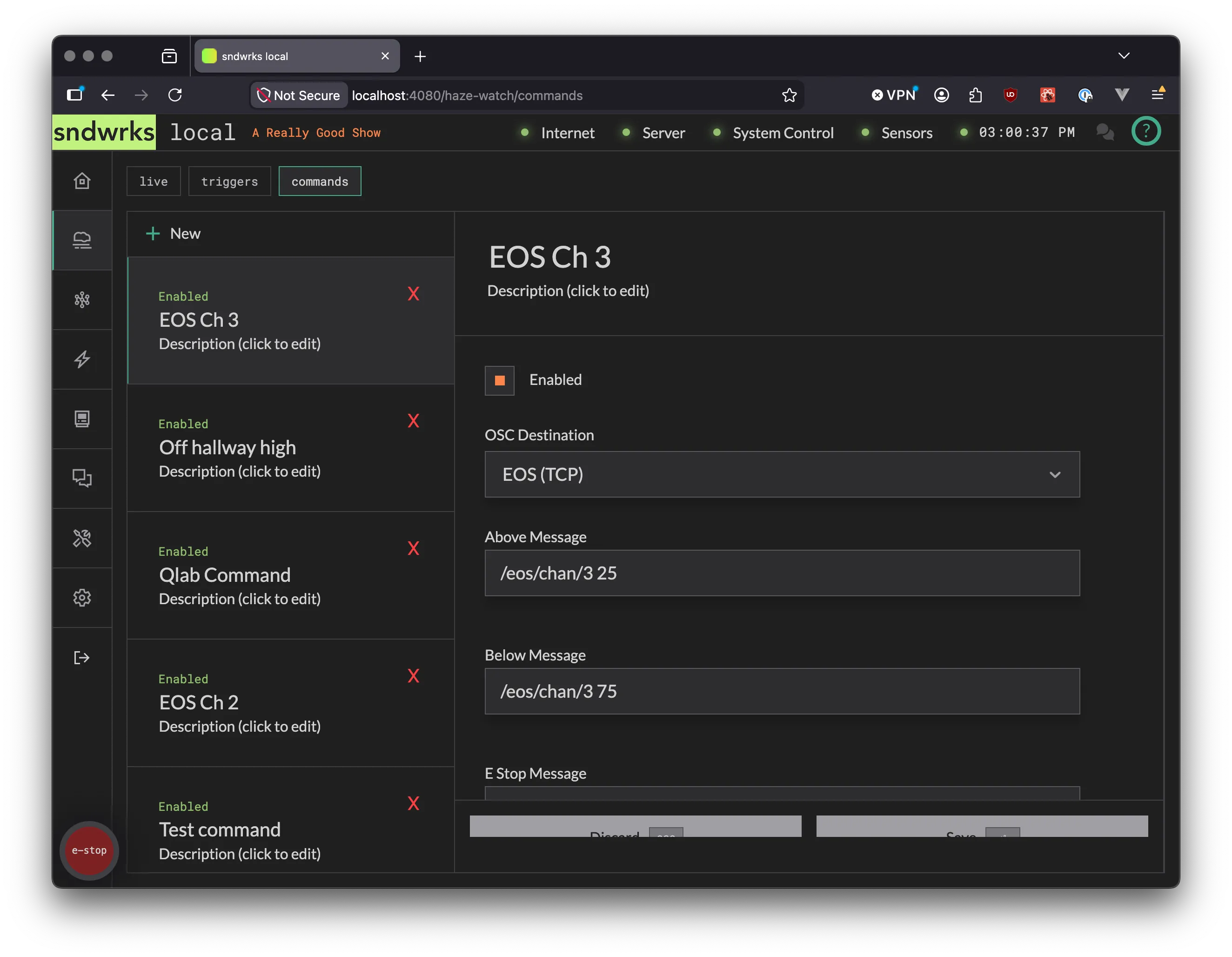The image size is (1232, 957).
Task: Open the chat bubbles icon in header
Action: (x=1105, y=132)
